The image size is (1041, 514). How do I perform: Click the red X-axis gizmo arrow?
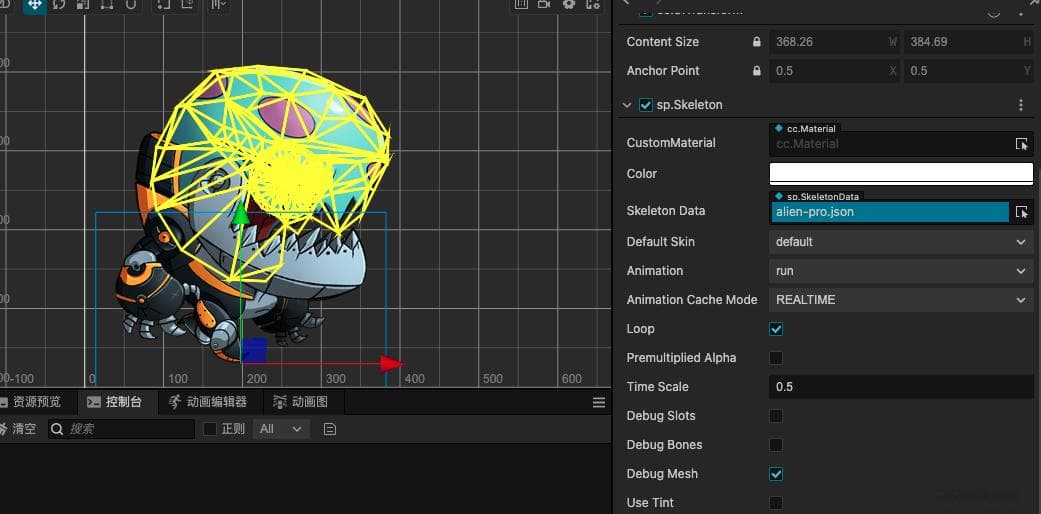tap(392, 363)
